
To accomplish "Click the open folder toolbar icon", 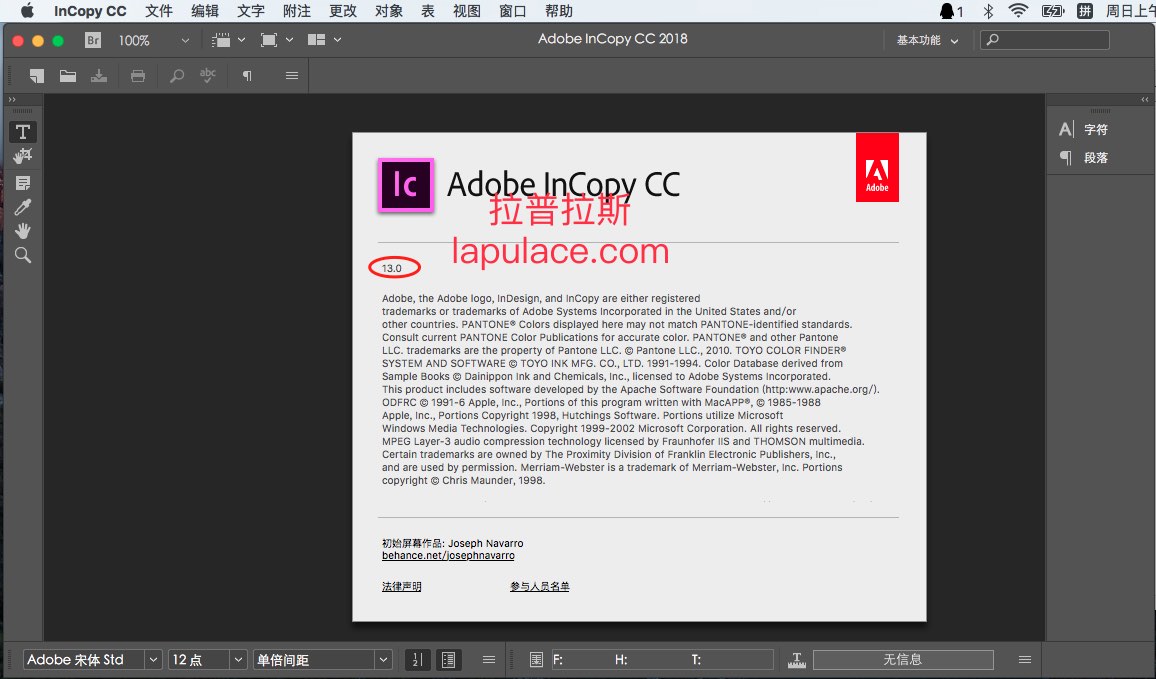I will point(68,75).
